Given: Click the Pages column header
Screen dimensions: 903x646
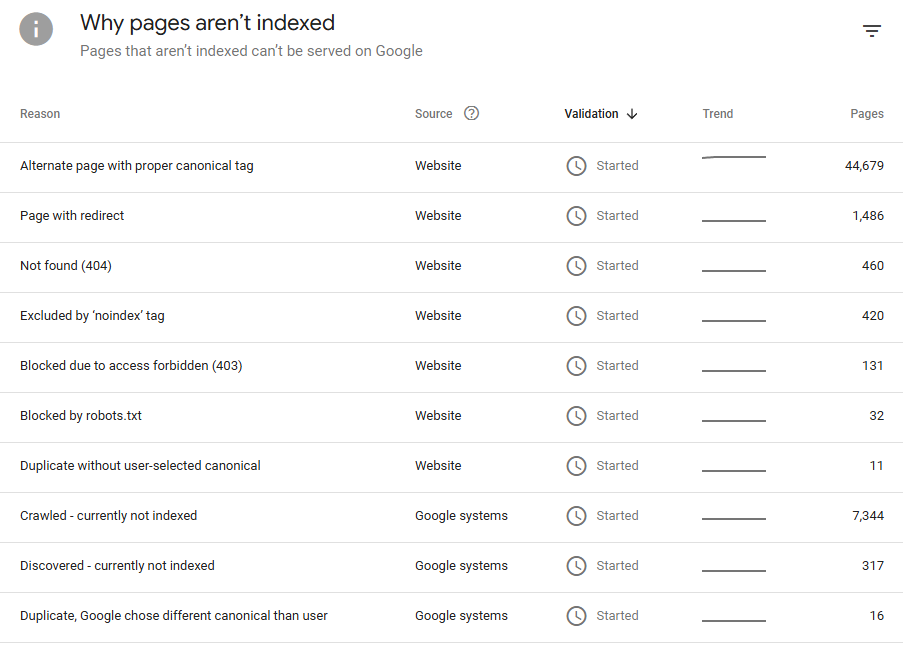Looking at the screenshot, I should [866, 114].
